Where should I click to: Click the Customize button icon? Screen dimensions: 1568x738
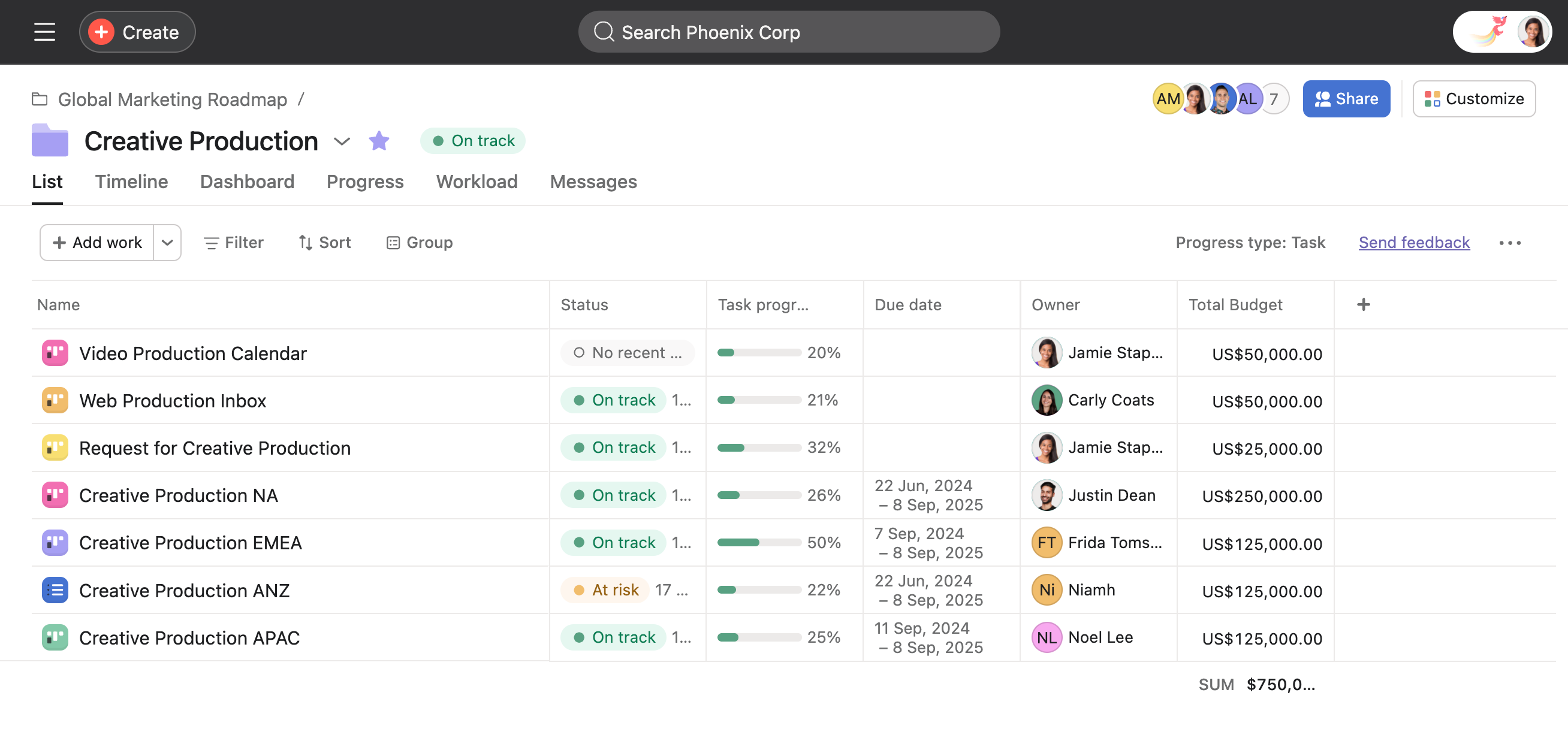(x=1432, y=99)
